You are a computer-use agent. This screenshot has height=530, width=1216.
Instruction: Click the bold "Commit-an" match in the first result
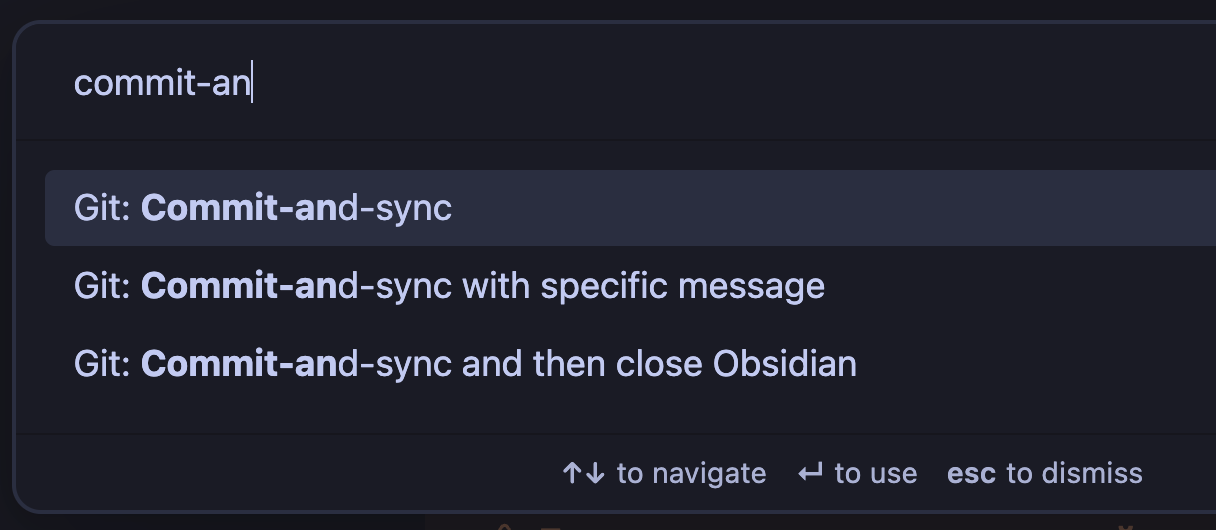[240, 208]
